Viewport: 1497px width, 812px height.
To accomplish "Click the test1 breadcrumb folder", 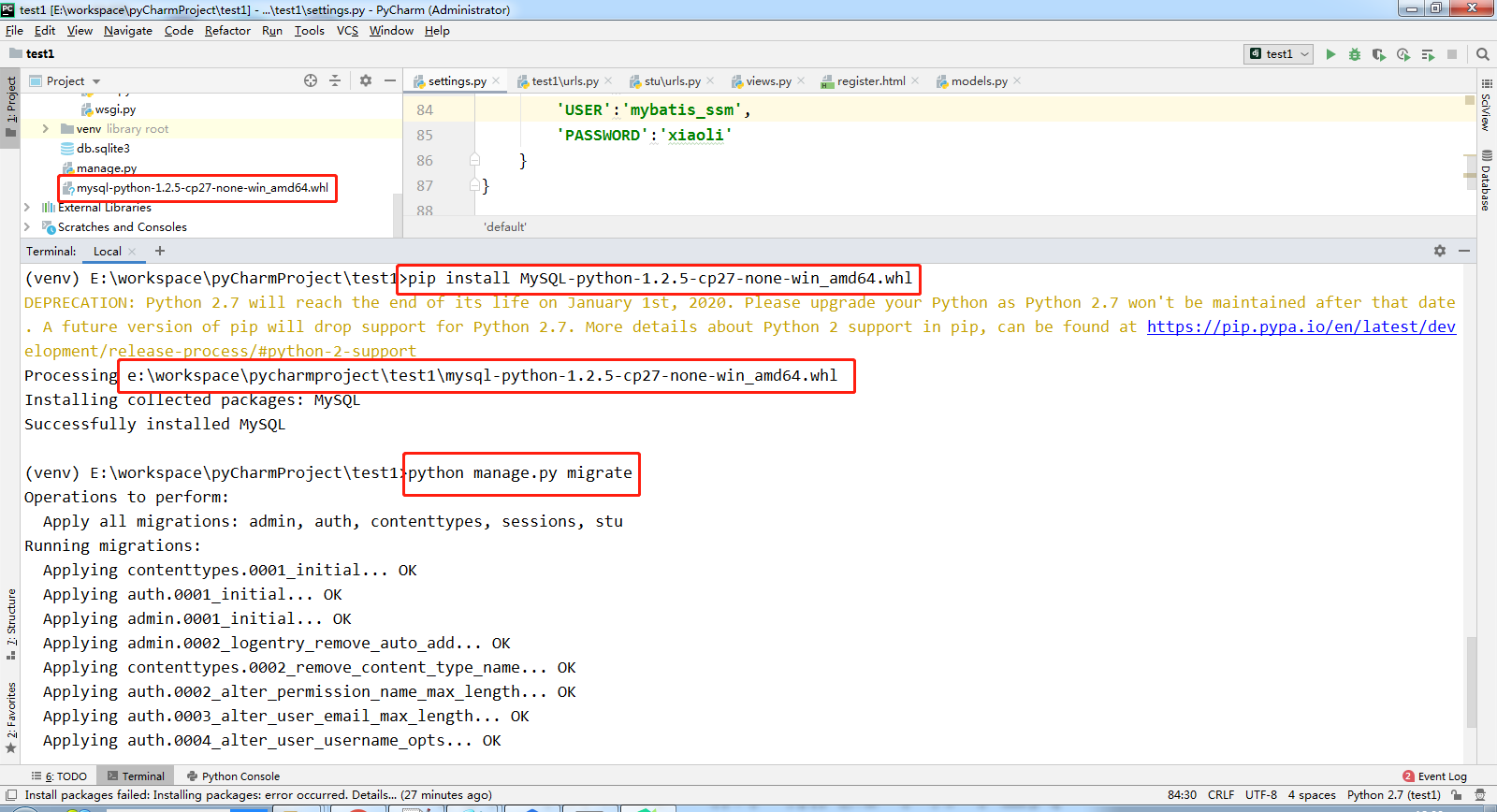I will (x=32, y=53).
